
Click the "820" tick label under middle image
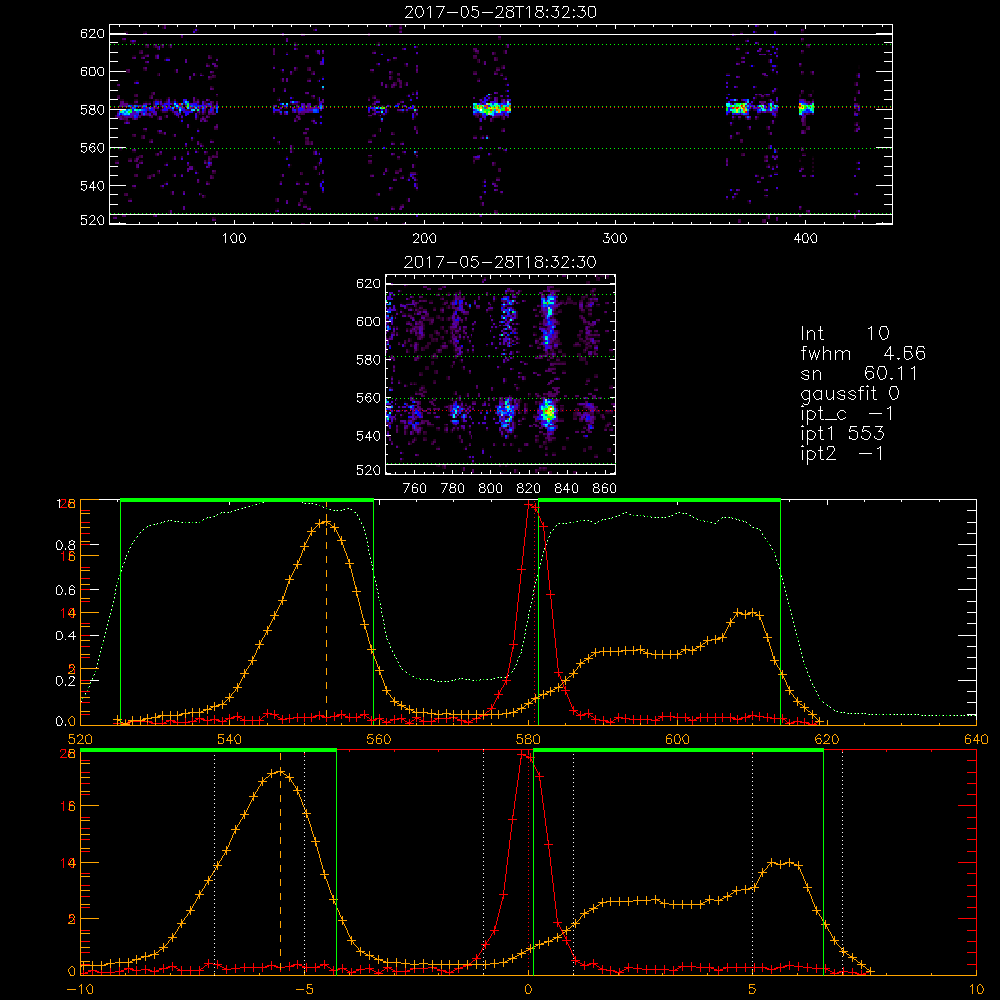pyautogui.click(x=529, y=489)
